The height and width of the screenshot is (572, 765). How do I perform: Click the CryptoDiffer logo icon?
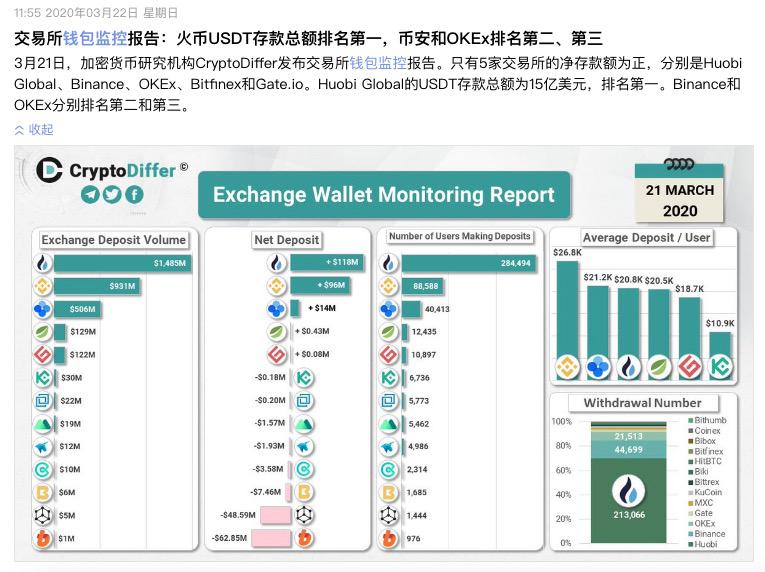point(49,170)
